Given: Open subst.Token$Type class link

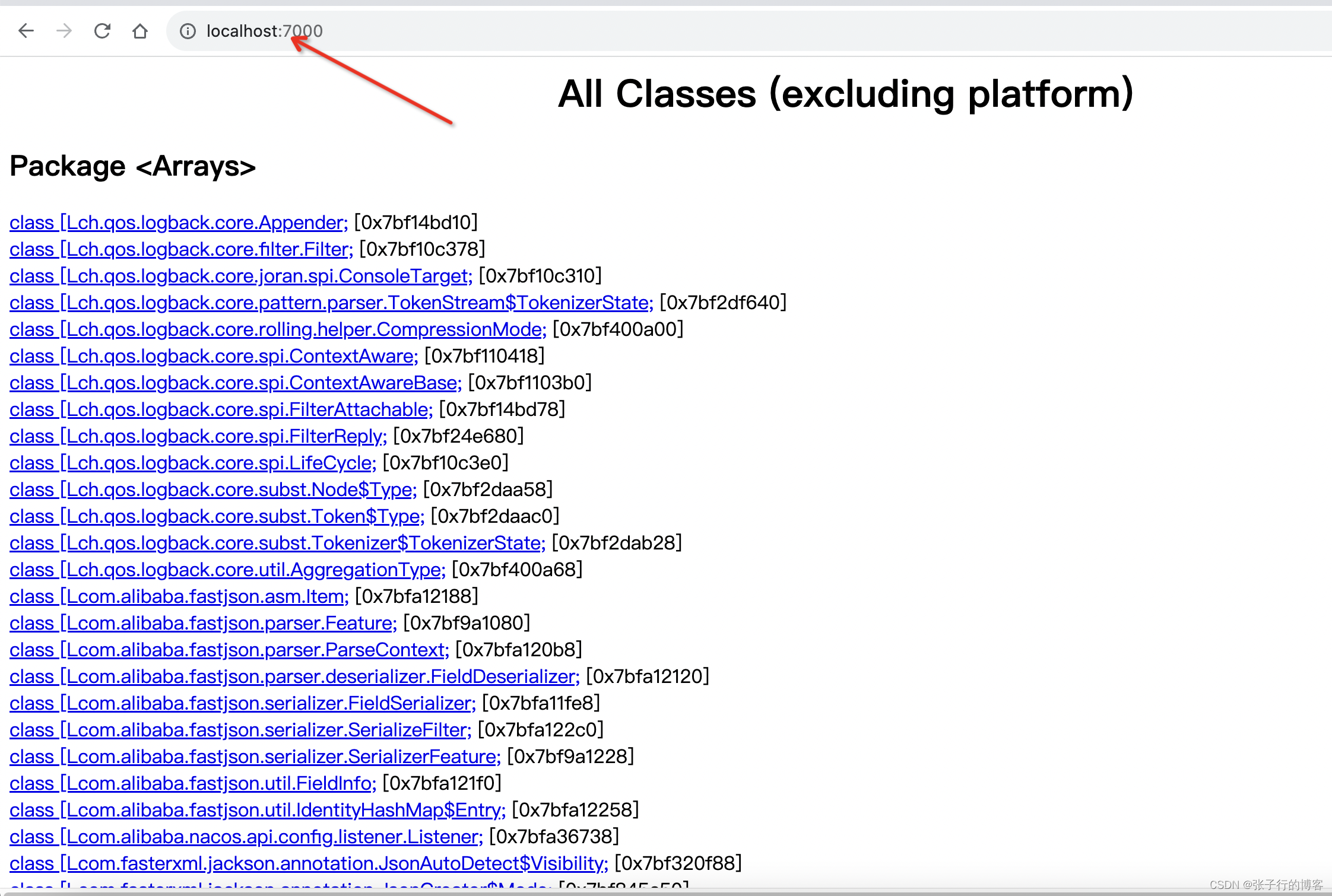Looking at the screenshot, I should (x=217, y=516).
